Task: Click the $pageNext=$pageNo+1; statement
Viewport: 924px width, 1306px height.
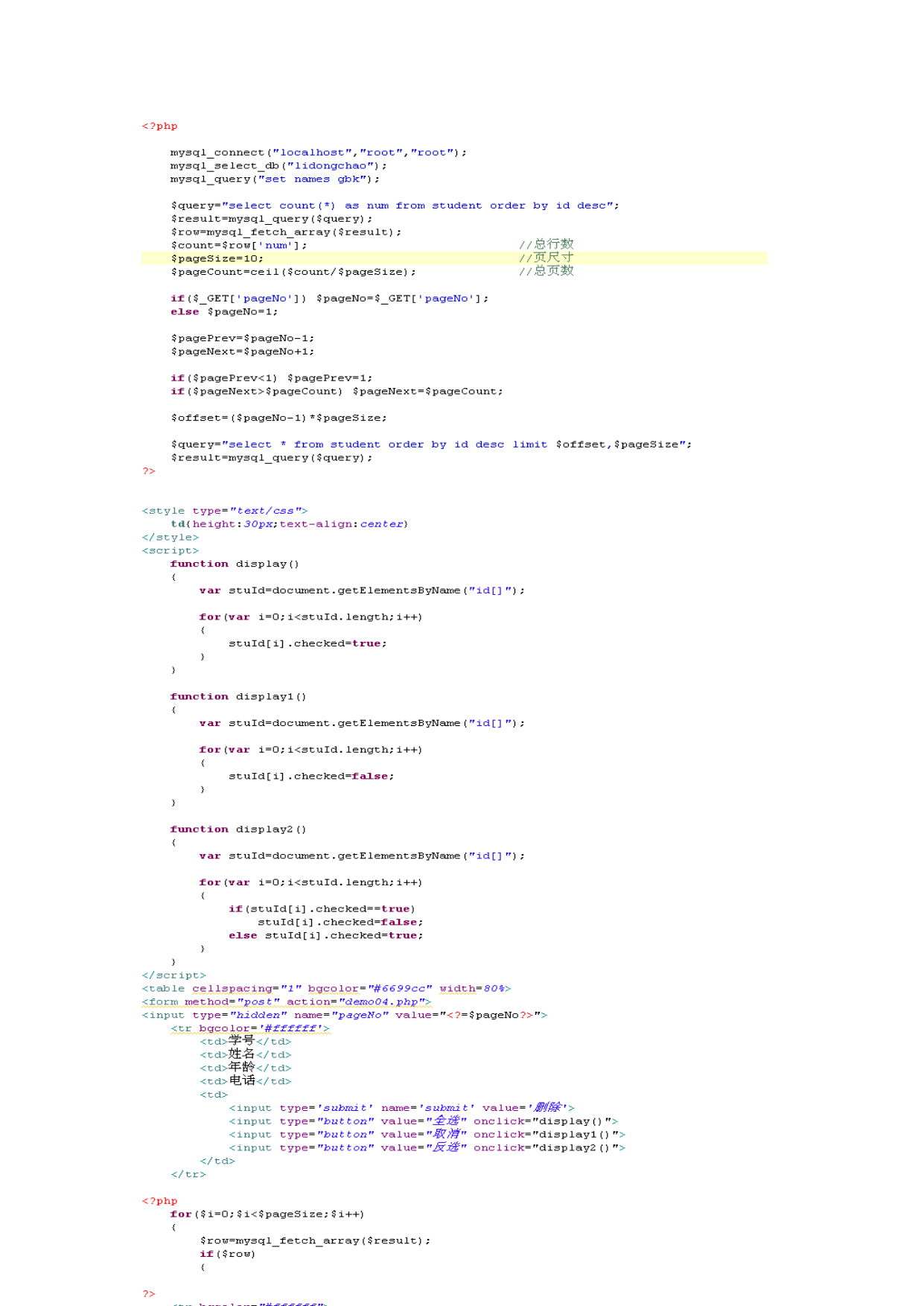Action: pos(242,352)
